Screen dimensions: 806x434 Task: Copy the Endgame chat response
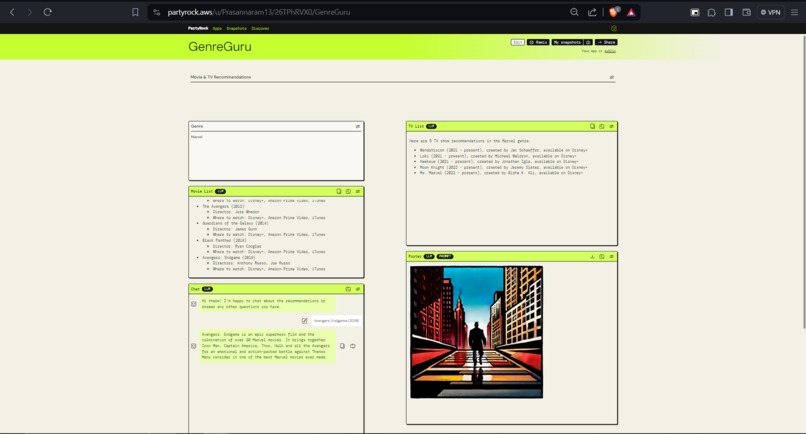pos(342,346)
